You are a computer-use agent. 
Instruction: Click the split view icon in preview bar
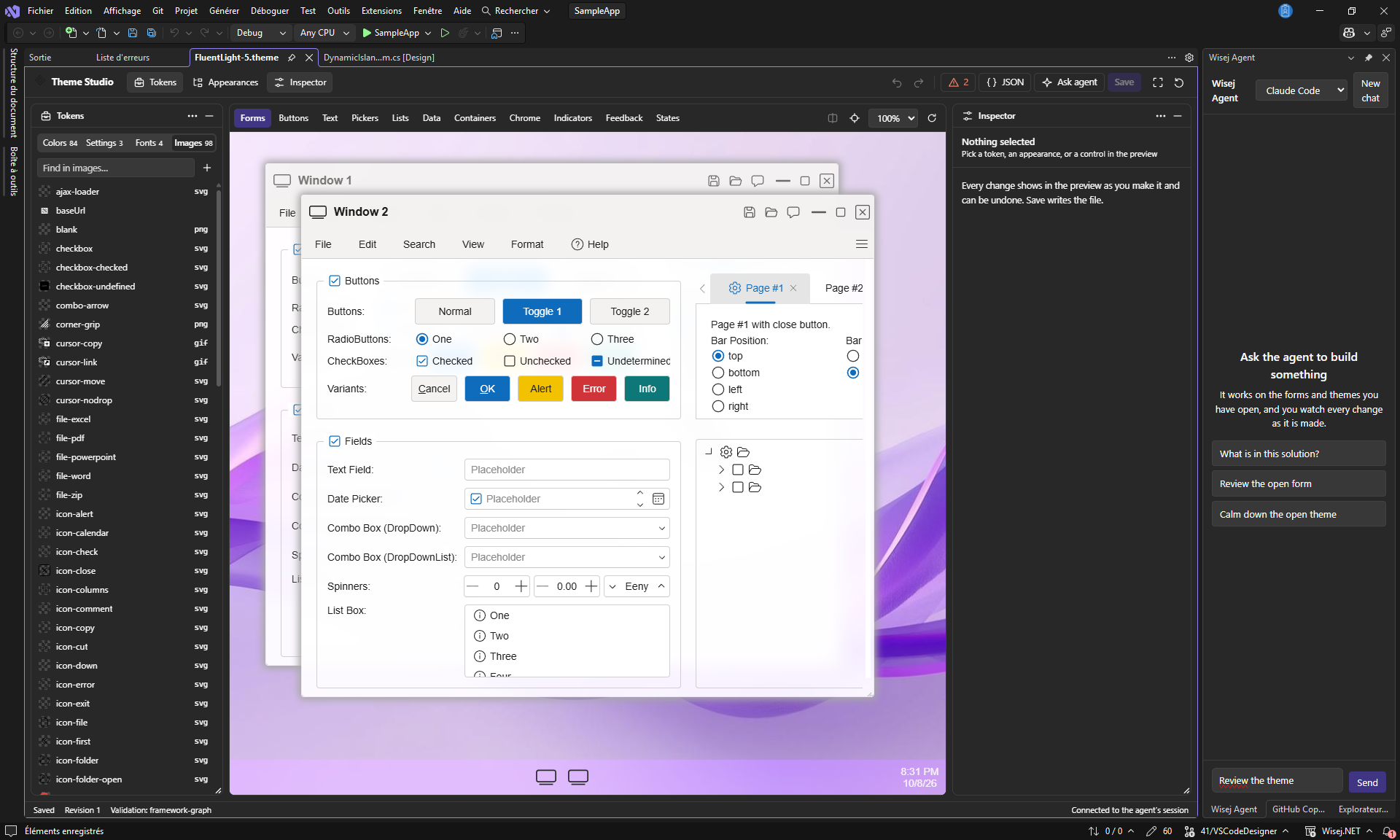pos(833,118)
